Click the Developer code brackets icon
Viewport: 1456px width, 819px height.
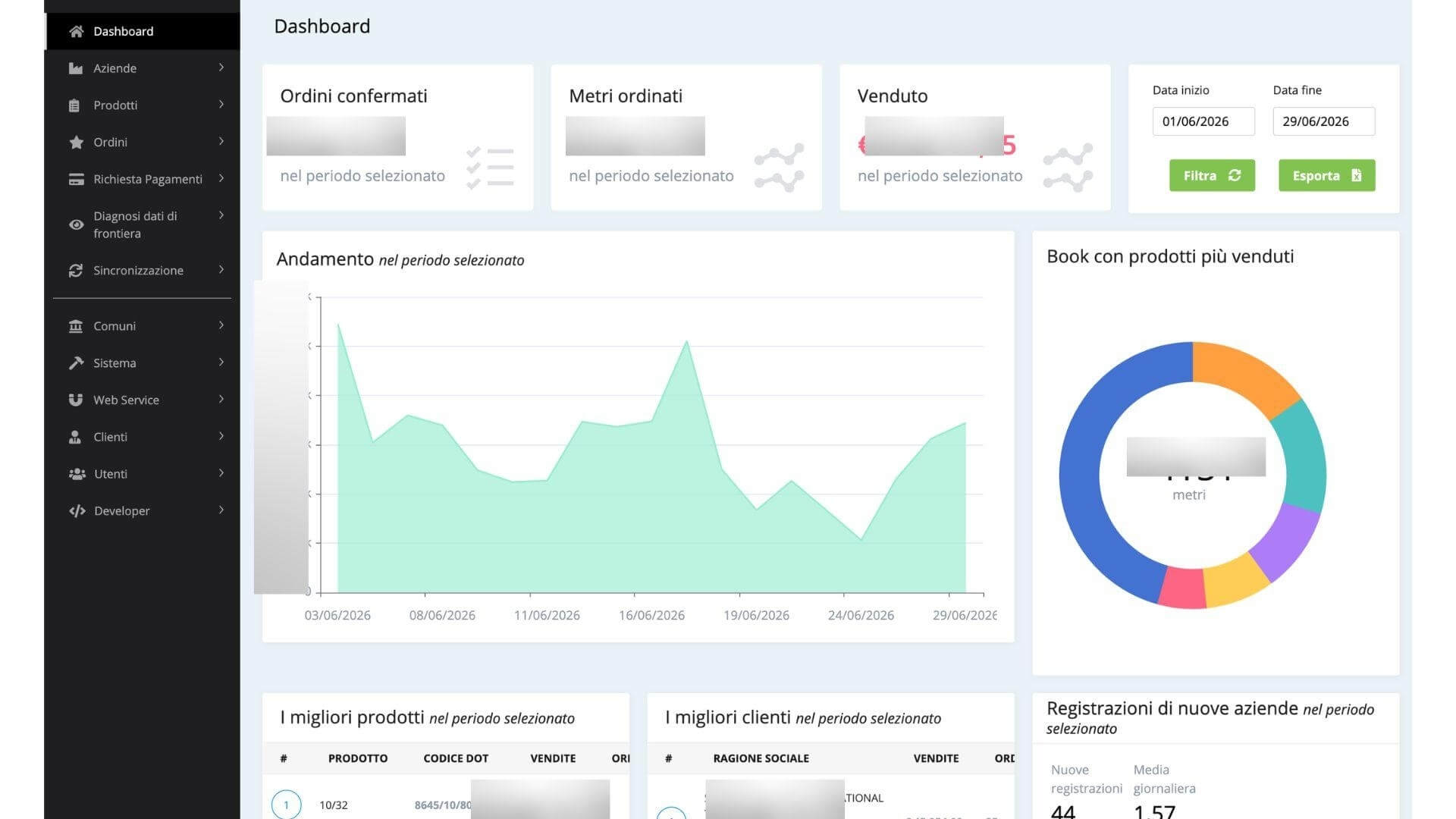(77, 511)
